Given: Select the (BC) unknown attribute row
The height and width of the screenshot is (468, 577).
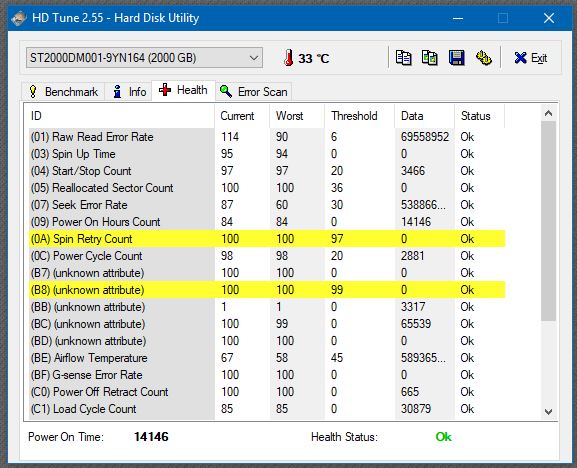Looking at the screenshot, I should (x=267, y=324).
